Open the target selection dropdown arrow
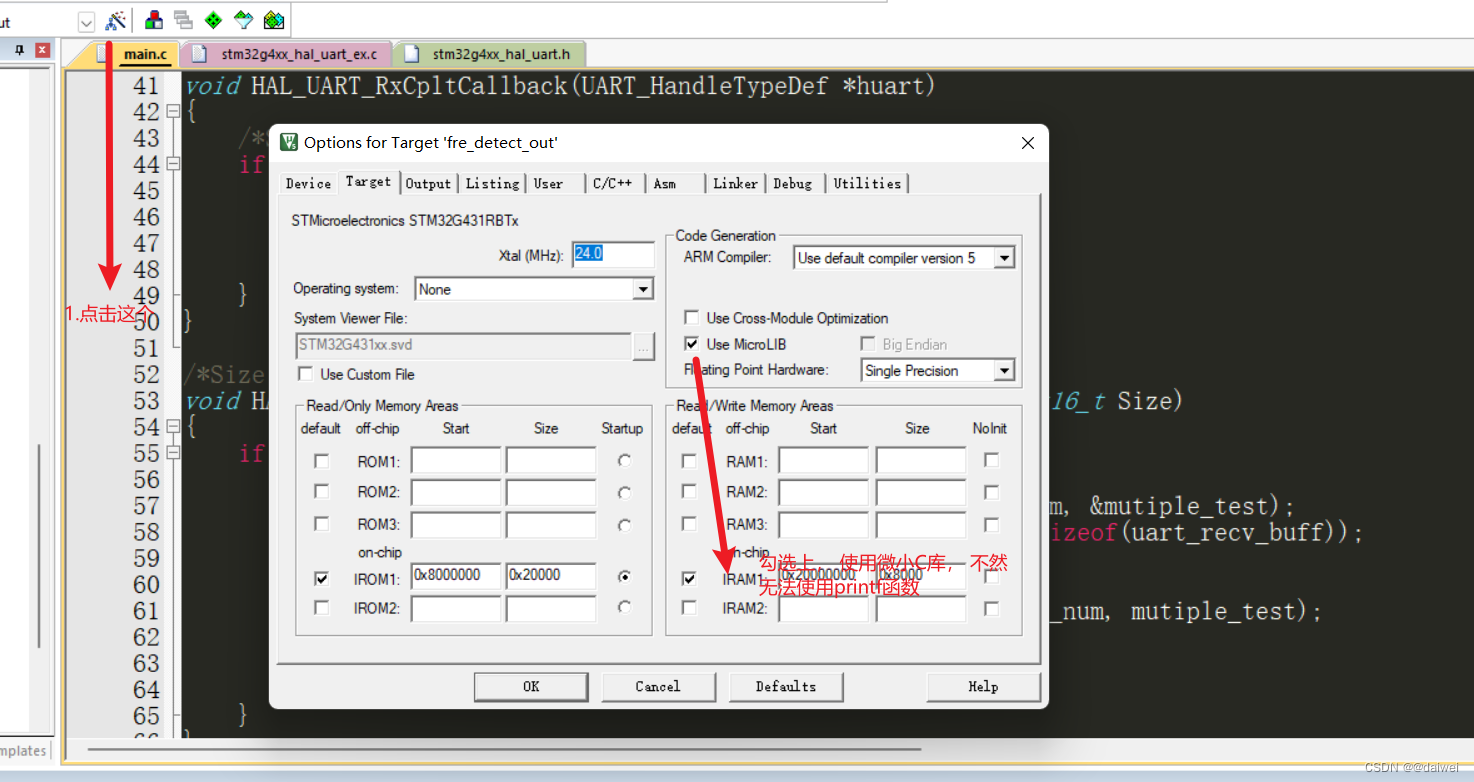Viewport: 1474px width, 782px height. pyautogui.click(x=86, y=22)
